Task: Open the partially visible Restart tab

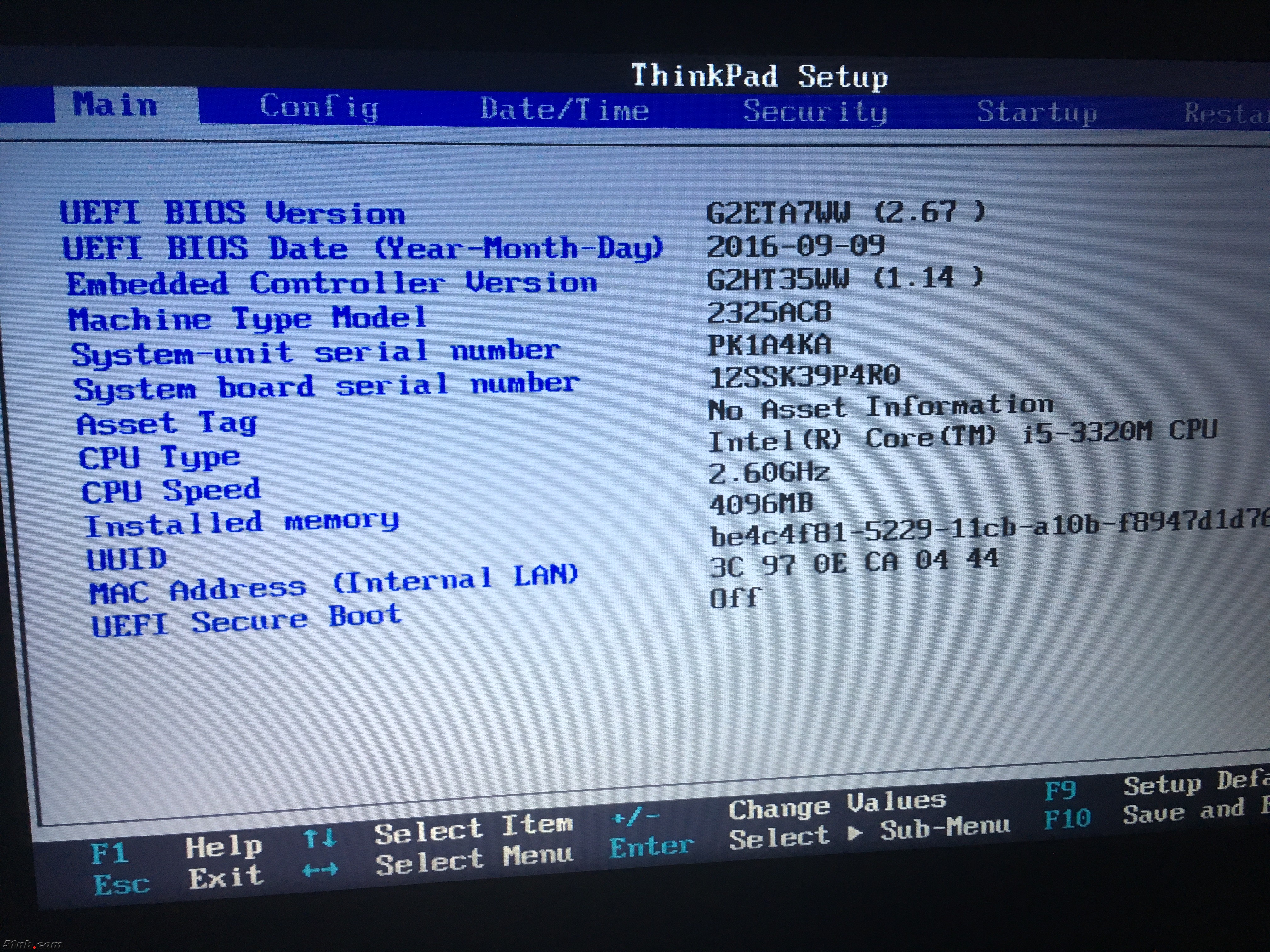Action: tap(1226, 113)
